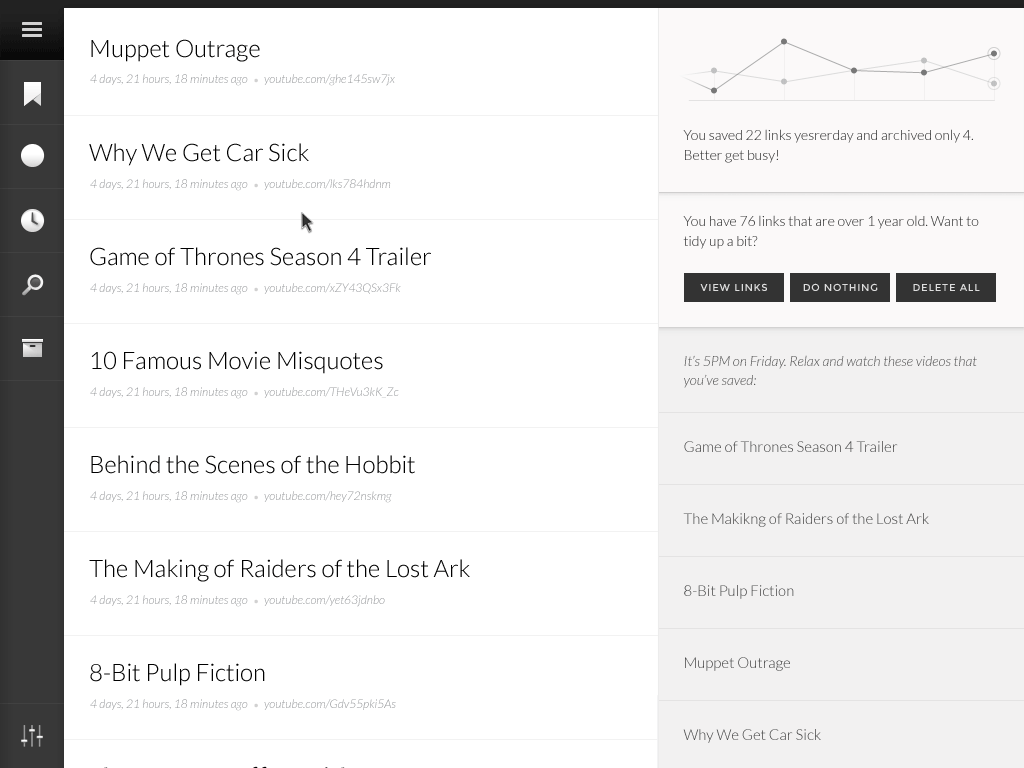This screenshot has height=768, width=1024.
Task: Open 10 Famous Movie Misquotes entry
Action: [236, 361]
